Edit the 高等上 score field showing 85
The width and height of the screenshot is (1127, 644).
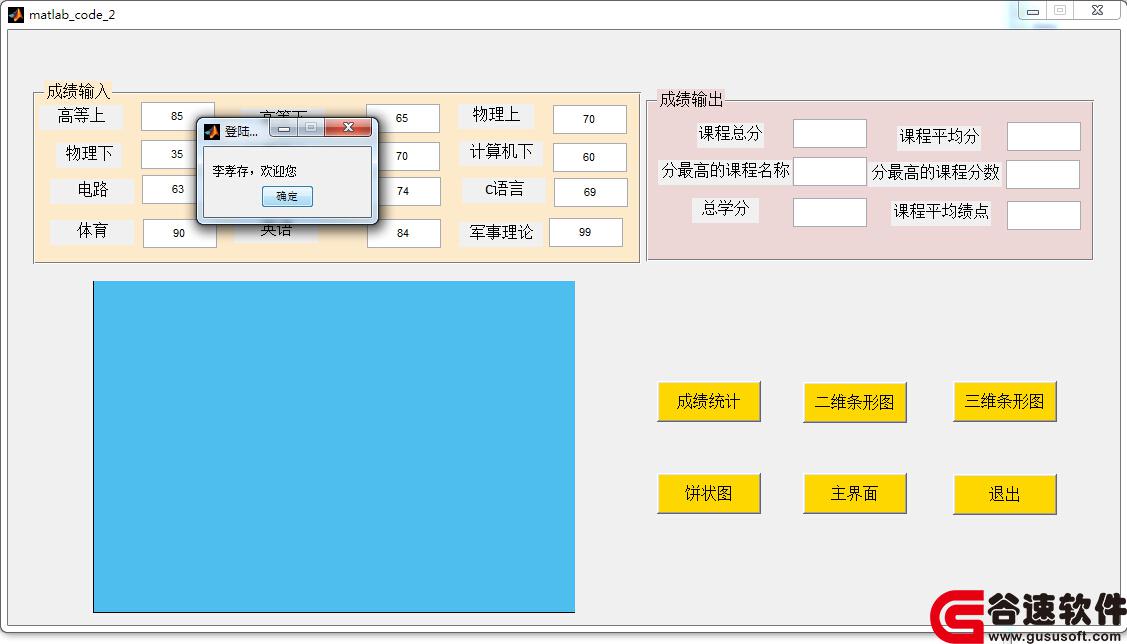pyautogui.click(x=178, y=116)
